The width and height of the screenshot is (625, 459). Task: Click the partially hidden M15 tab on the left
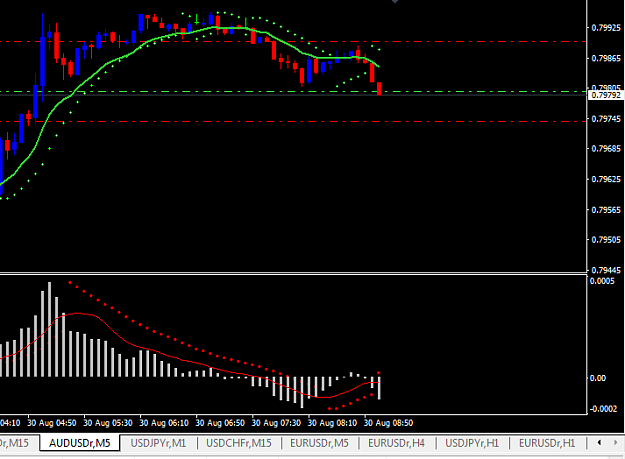click(x=16, y=443)
